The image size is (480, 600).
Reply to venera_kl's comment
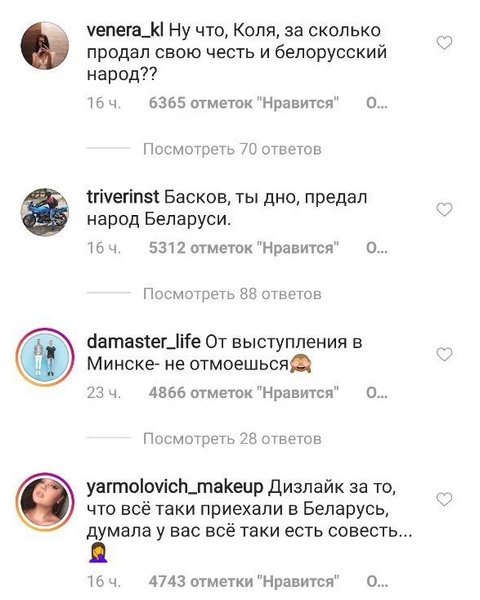pyautogui.click(x=377, y=103)
